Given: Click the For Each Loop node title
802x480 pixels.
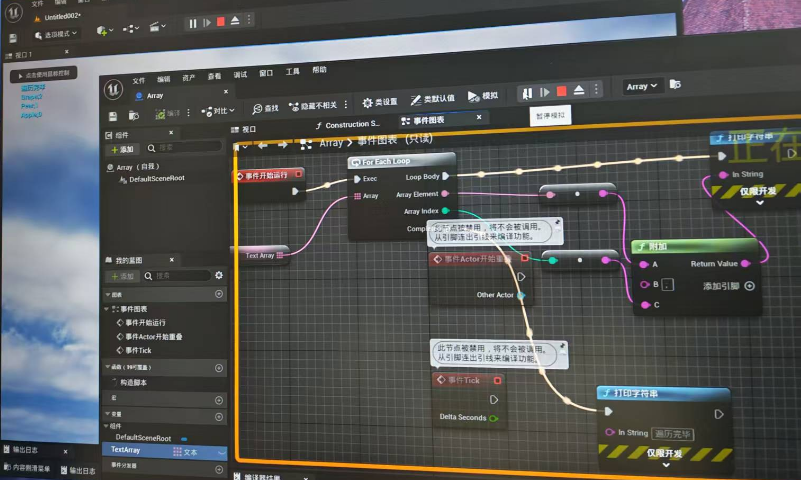Looking at the screenshot, I should tap(386, 162).
